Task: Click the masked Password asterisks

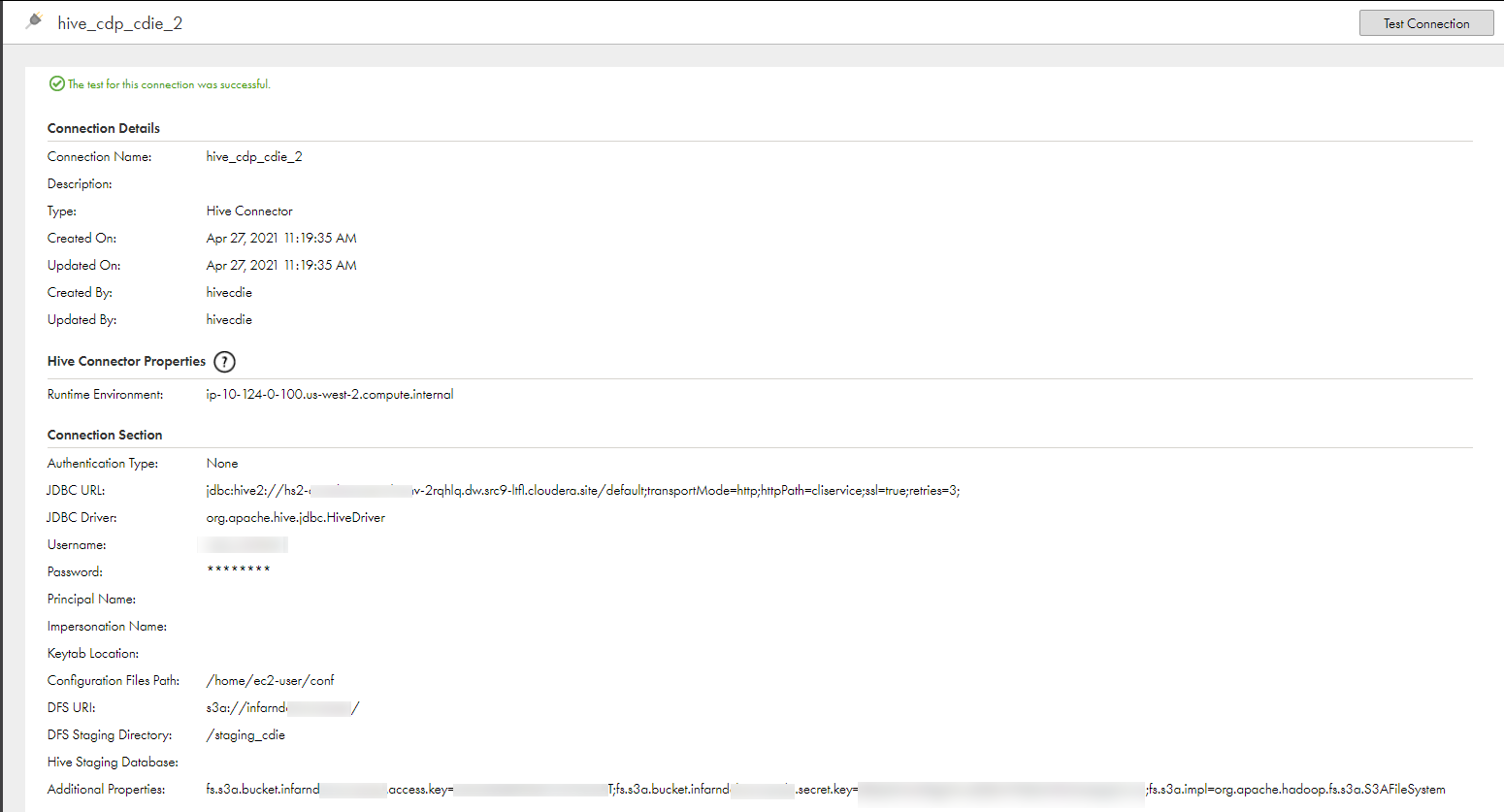Action: click(x=239, y=569)
